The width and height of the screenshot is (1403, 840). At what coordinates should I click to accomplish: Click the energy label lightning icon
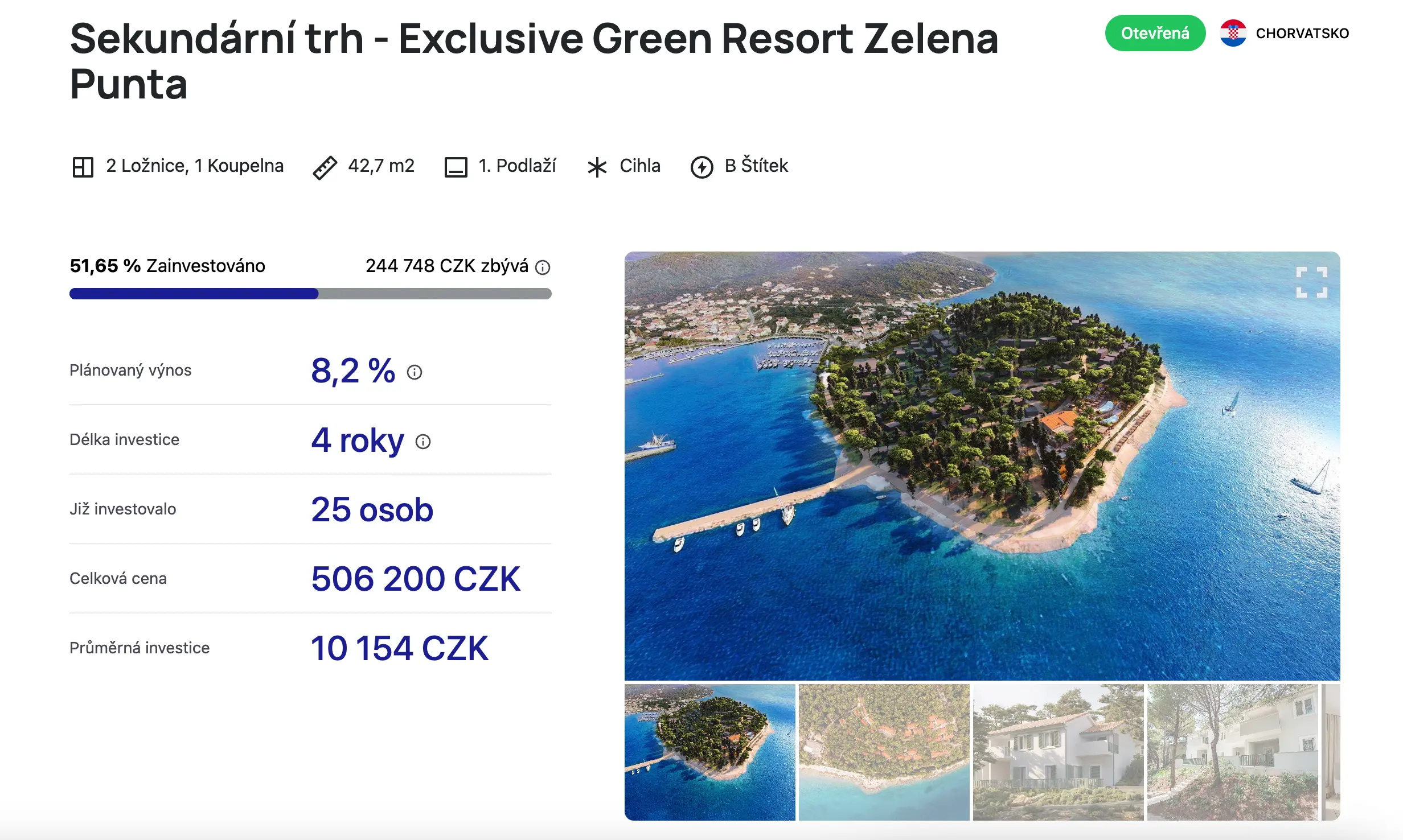(701, 167)
